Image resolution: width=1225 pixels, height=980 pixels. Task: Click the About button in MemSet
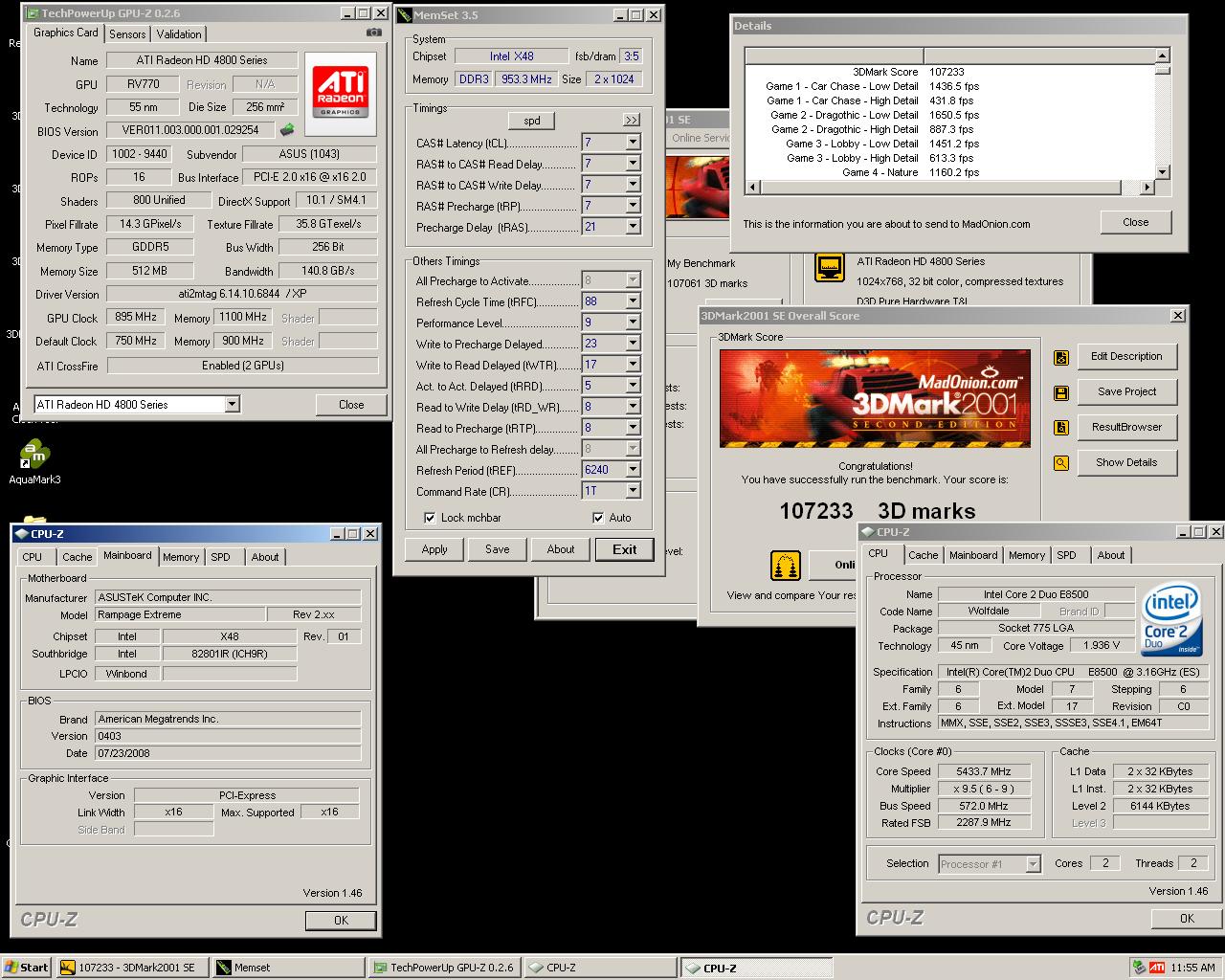(561, 549)
